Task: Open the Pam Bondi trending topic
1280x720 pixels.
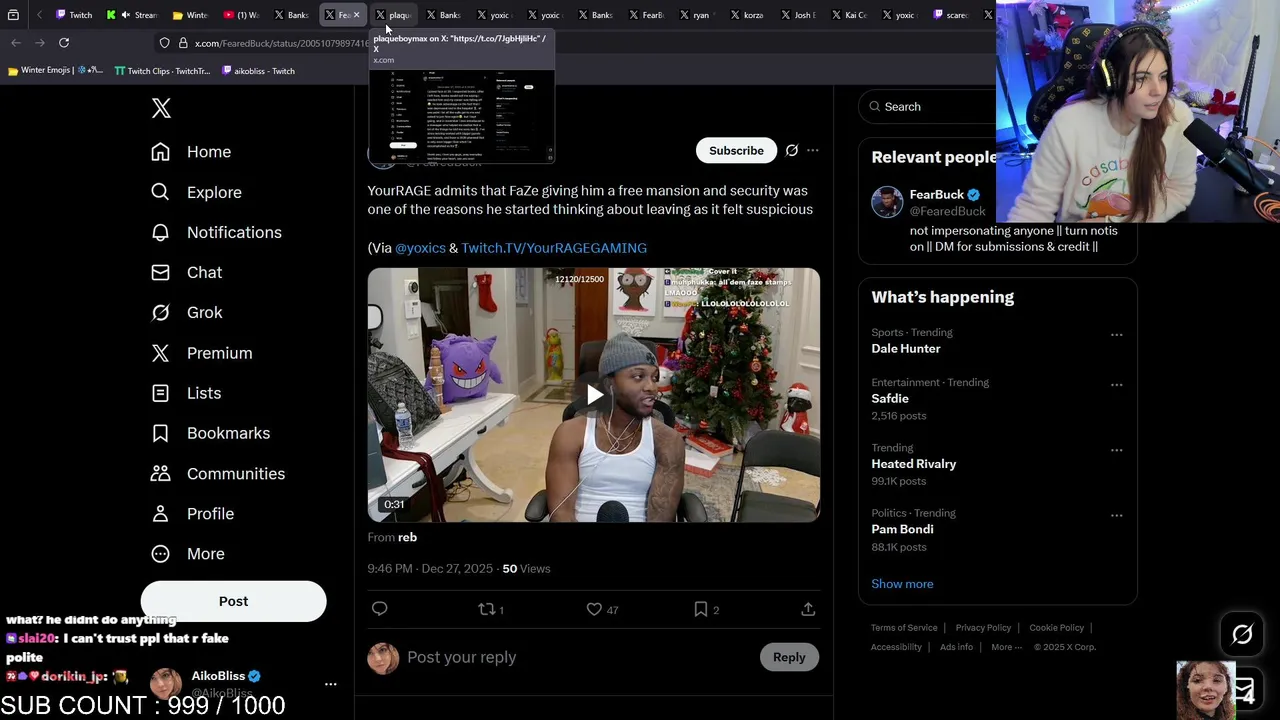Action: point(902,530)
